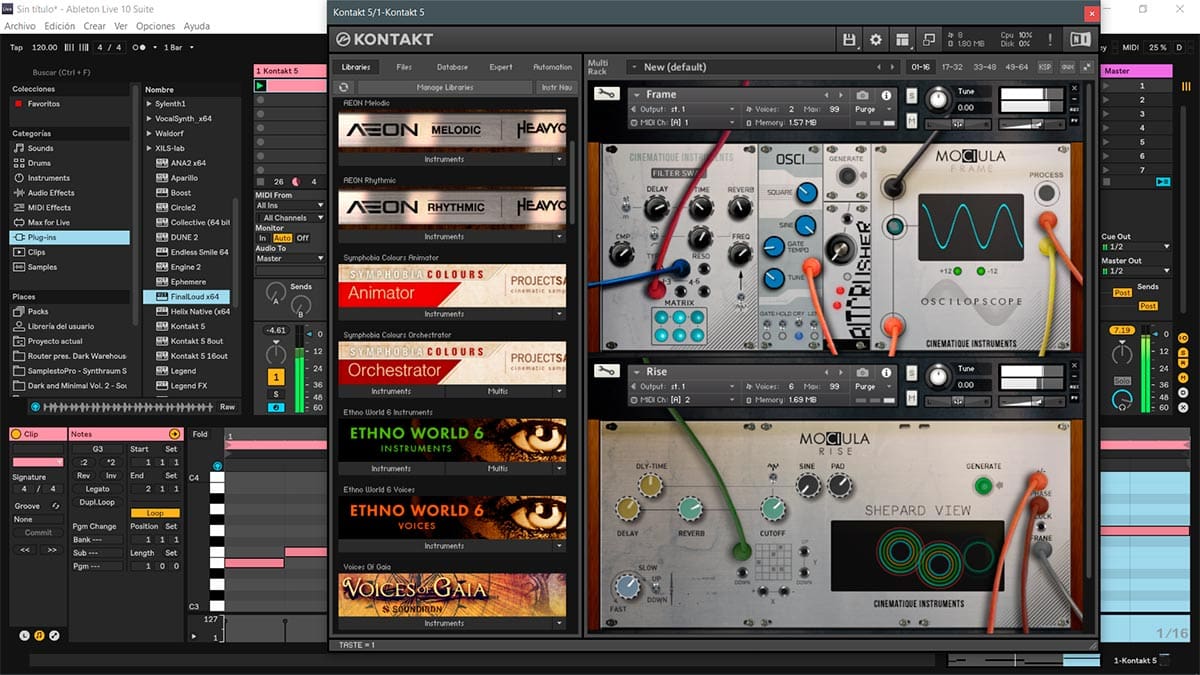The height and width of the screenshot is (675, 1200).
Task: Click the Clip panel circle icon
Action: [x=17, y=434]
